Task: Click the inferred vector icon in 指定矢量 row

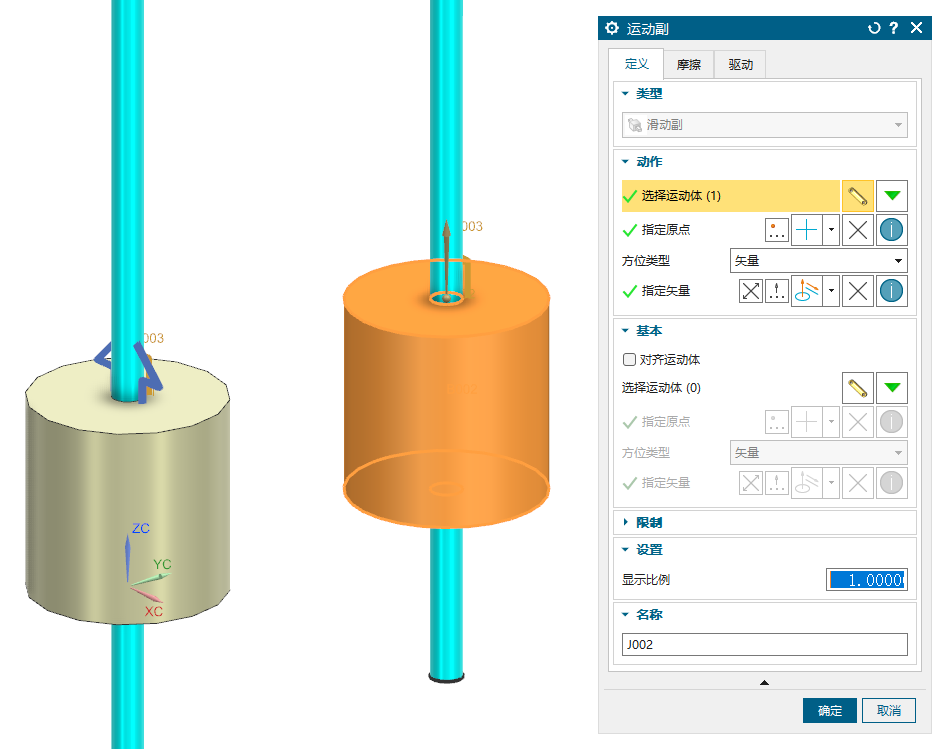Action: 806,291
